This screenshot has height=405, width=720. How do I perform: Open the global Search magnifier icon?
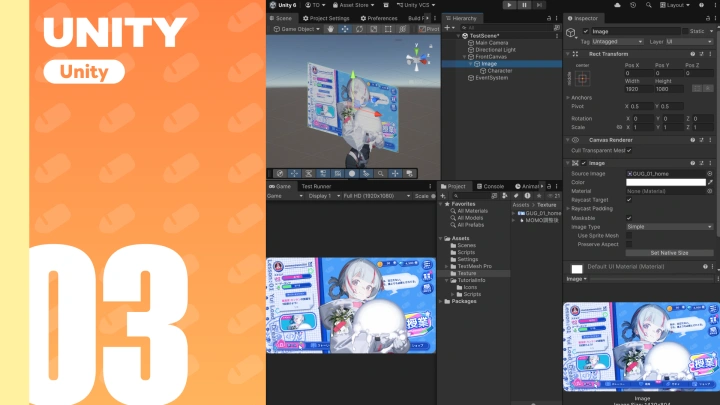(x=648, y=5)
